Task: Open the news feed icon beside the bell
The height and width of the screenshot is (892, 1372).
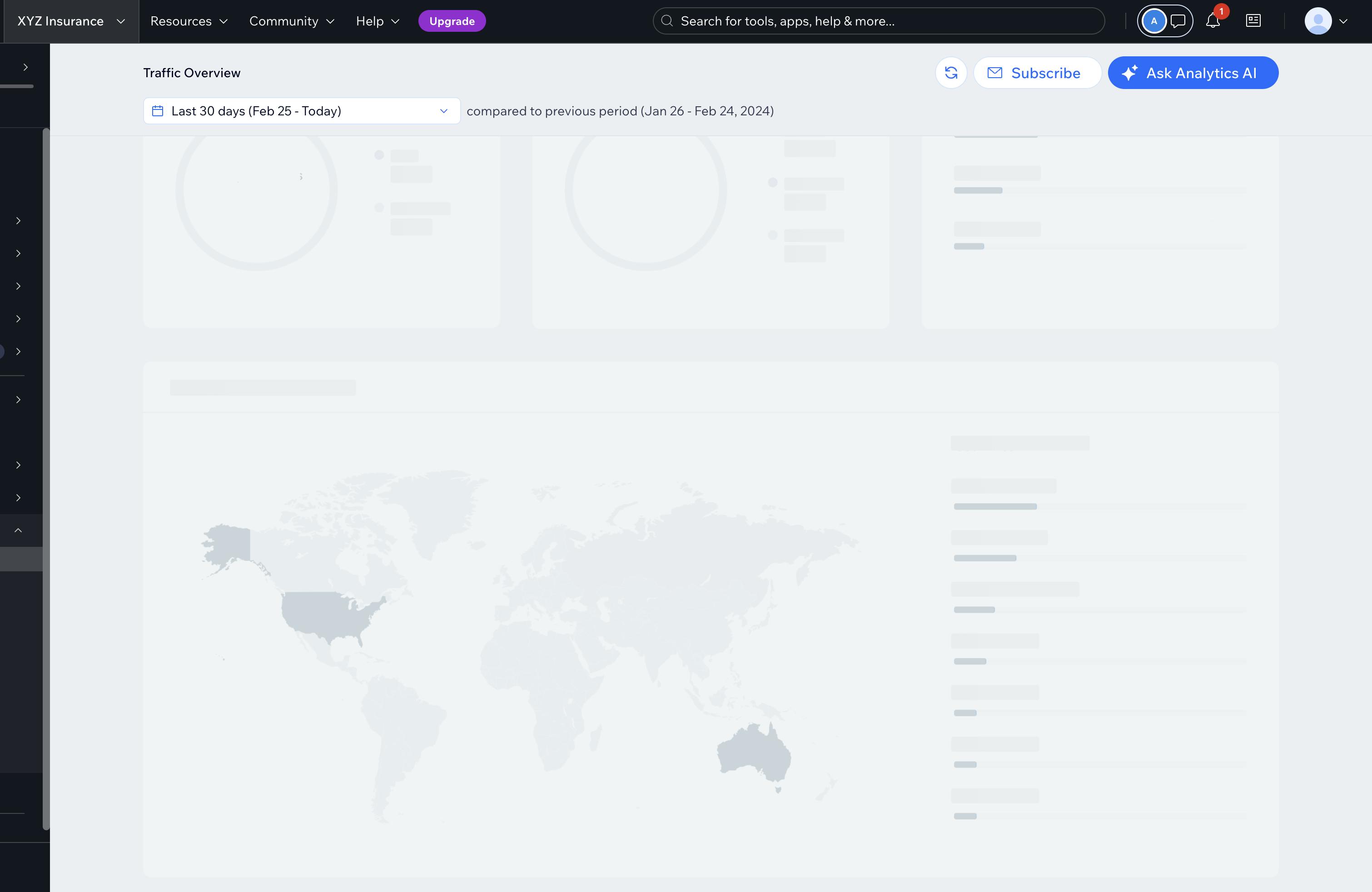Action: click(x=1253, y=21)
